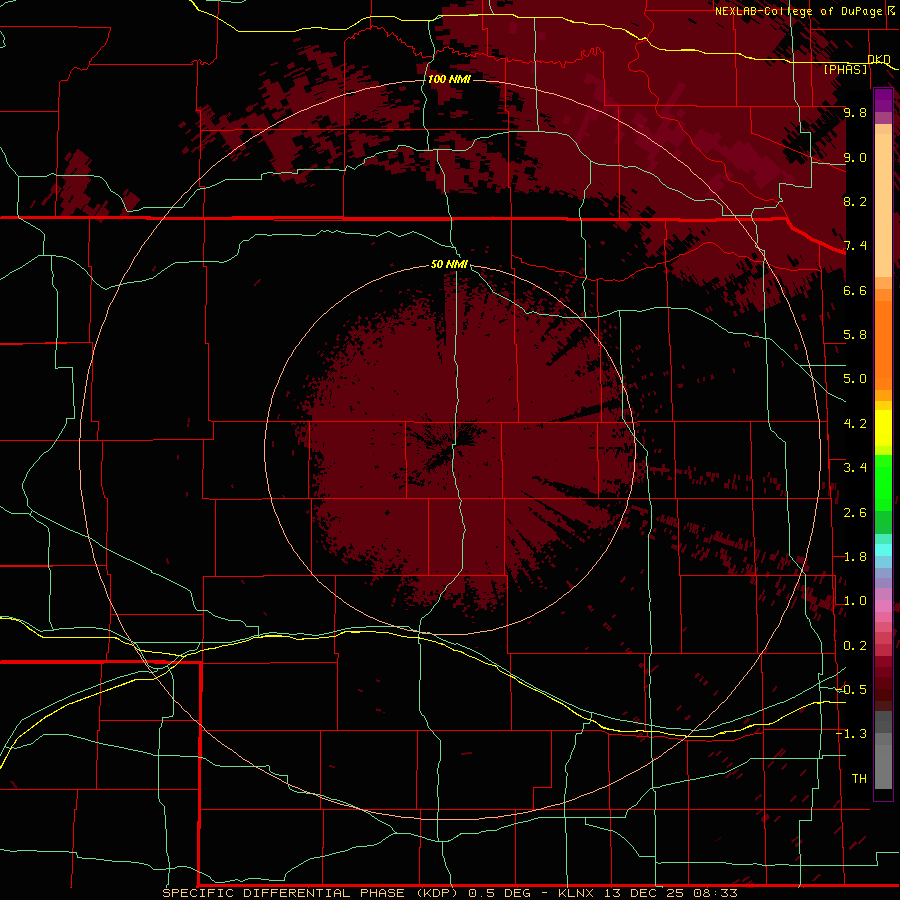Select the 3.4 scale value
Screen dimensions: 900x900
855,468
